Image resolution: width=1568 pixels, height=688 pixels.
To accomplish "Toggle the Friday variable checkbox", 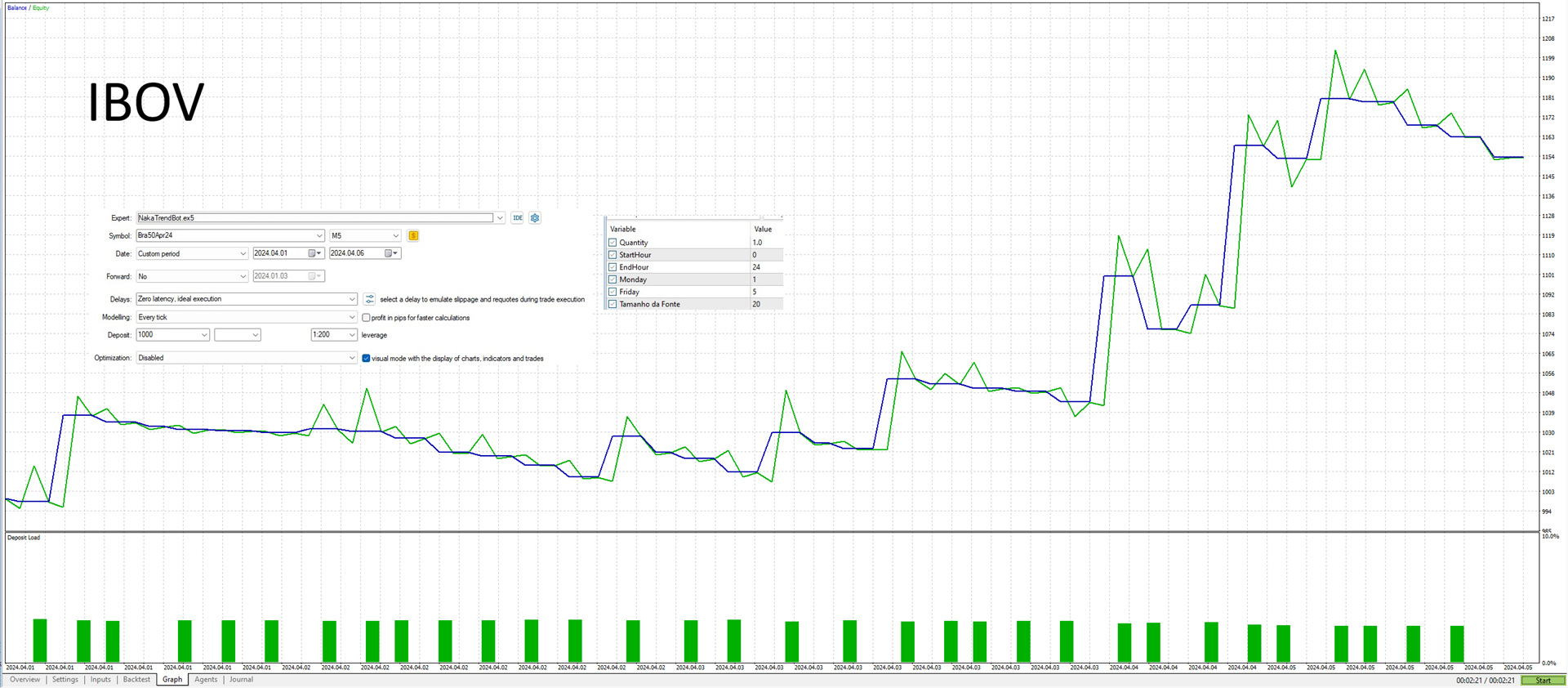I will point(612,292).
